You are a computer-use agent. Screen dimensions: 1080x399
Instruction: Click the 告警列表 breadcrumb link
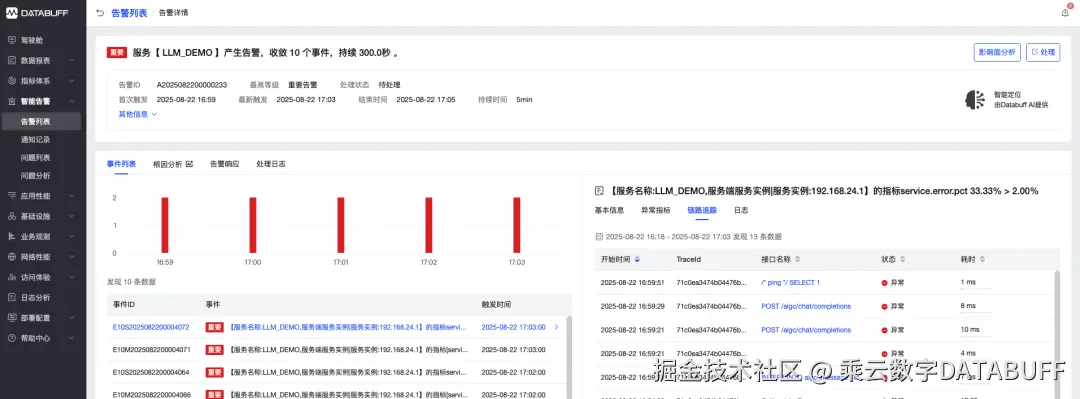129,12
